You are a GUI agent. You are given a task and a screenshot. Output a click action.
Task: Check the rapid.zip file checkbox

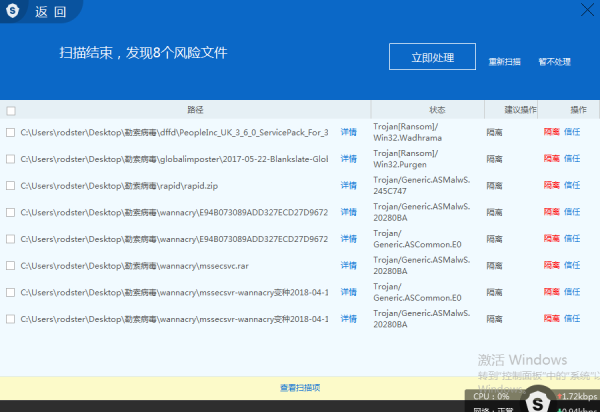(x=11, y=186)
